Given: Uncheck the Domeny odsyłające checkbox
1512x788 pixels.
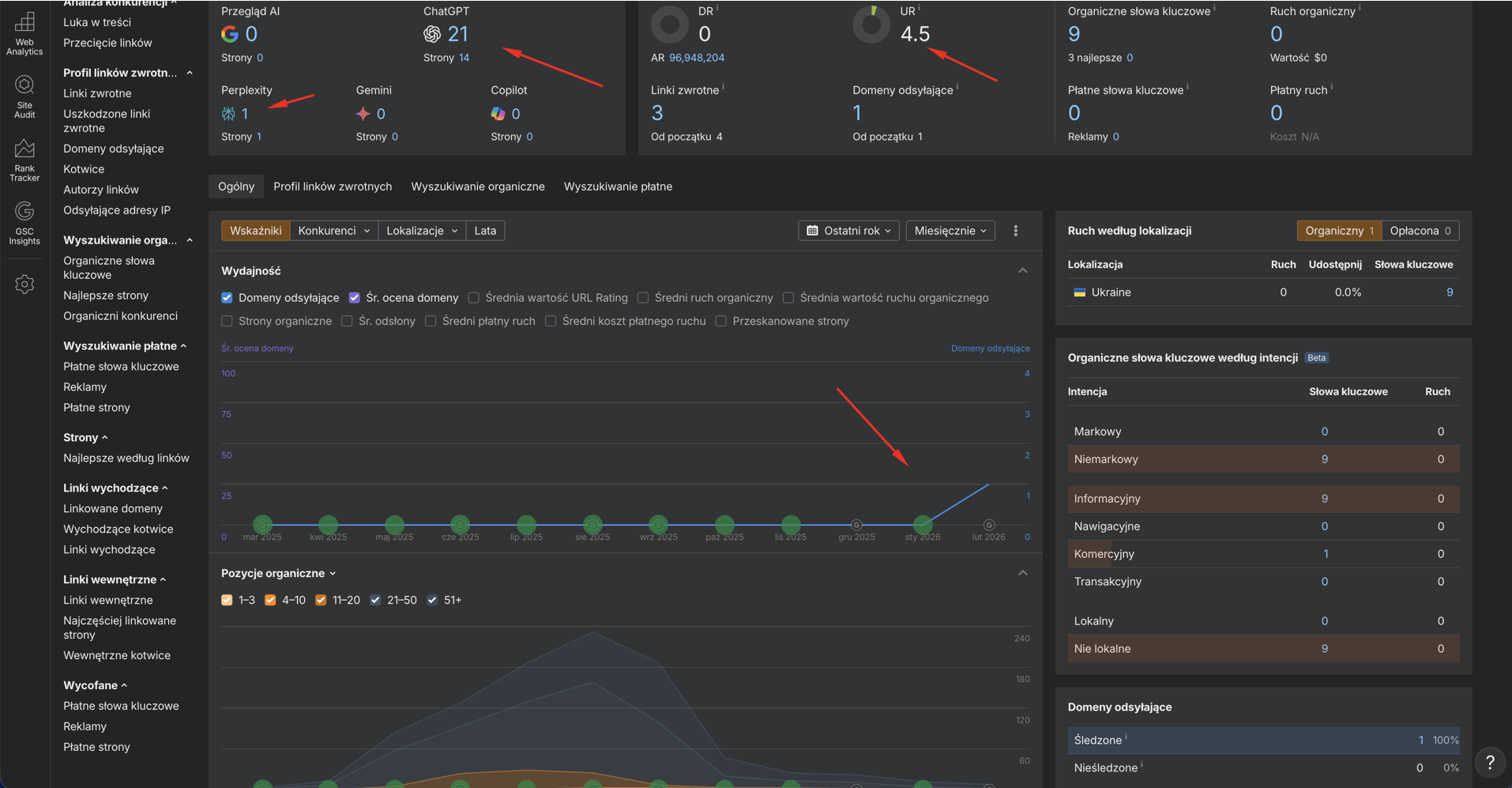Looking at the screenshot, I should [x=228, y=298].
